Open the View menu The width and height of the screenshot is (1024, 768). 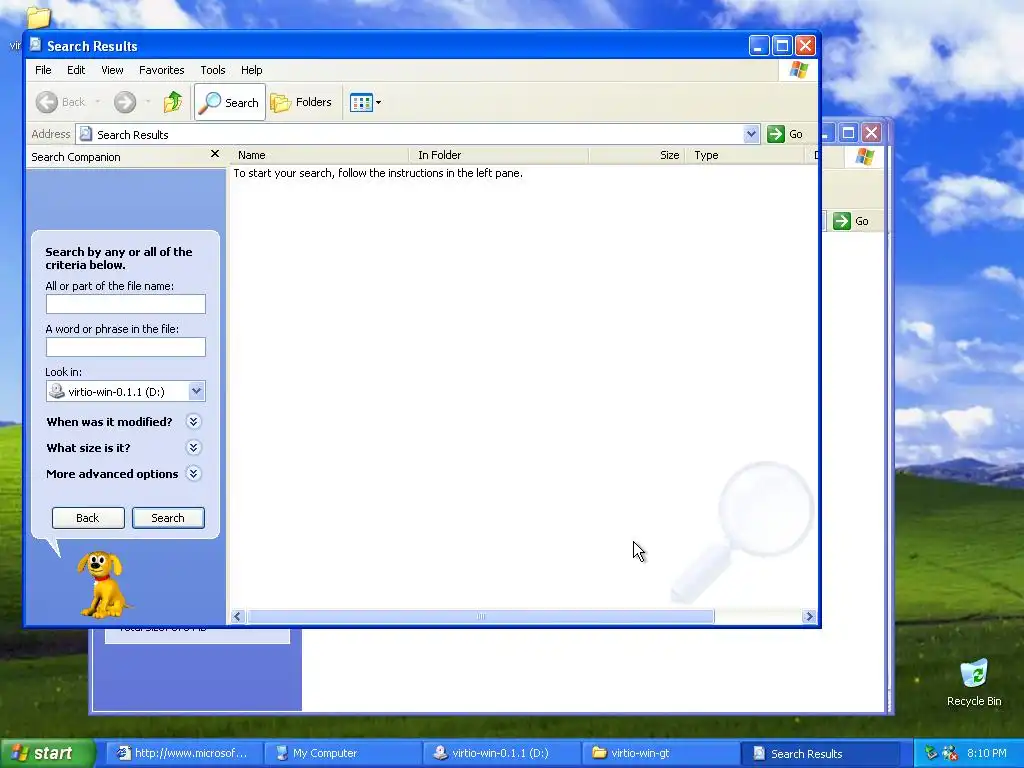[x=112, y=70]
